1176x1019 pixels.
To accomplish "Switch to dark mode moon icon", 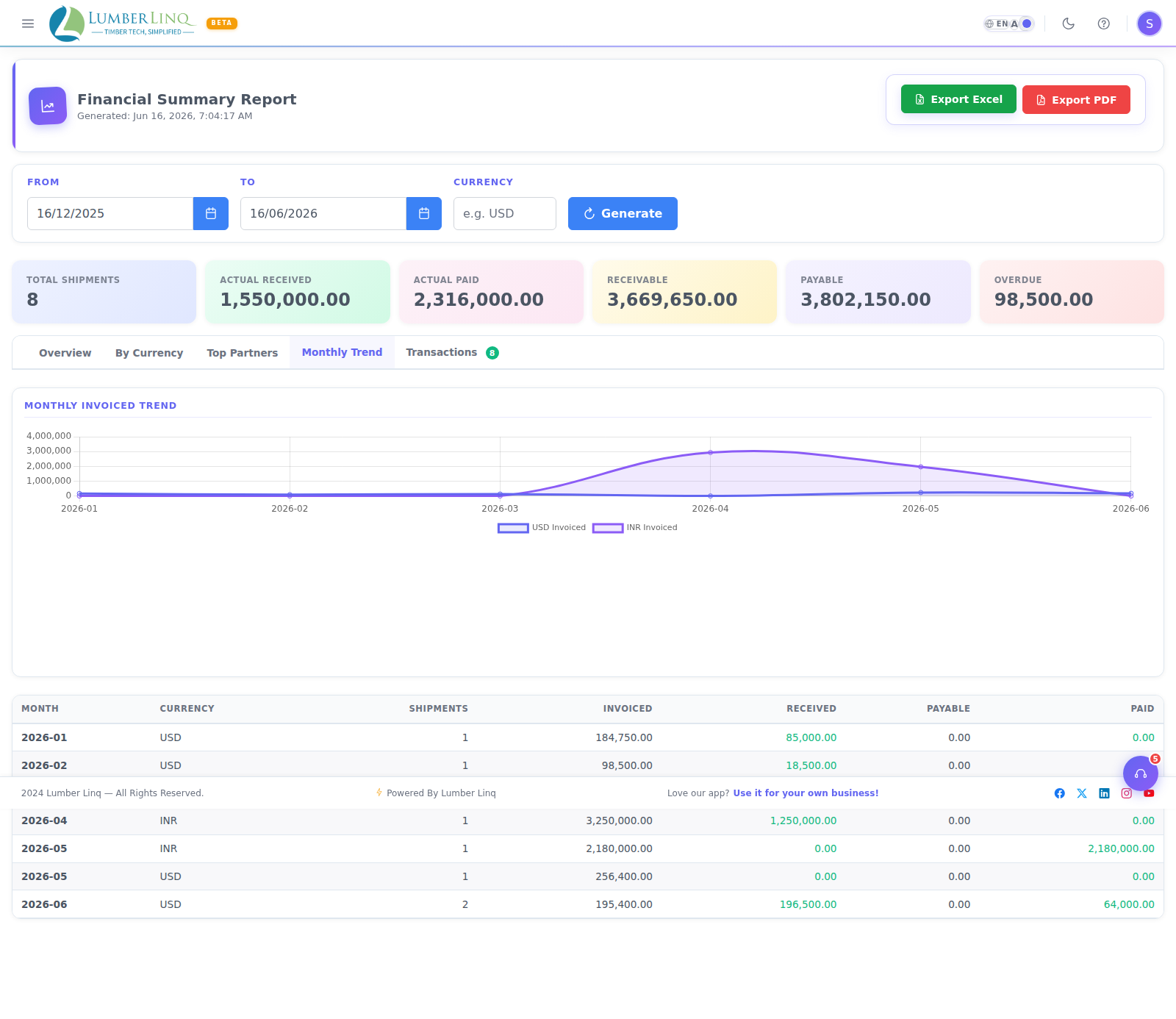I will 1069,24.
